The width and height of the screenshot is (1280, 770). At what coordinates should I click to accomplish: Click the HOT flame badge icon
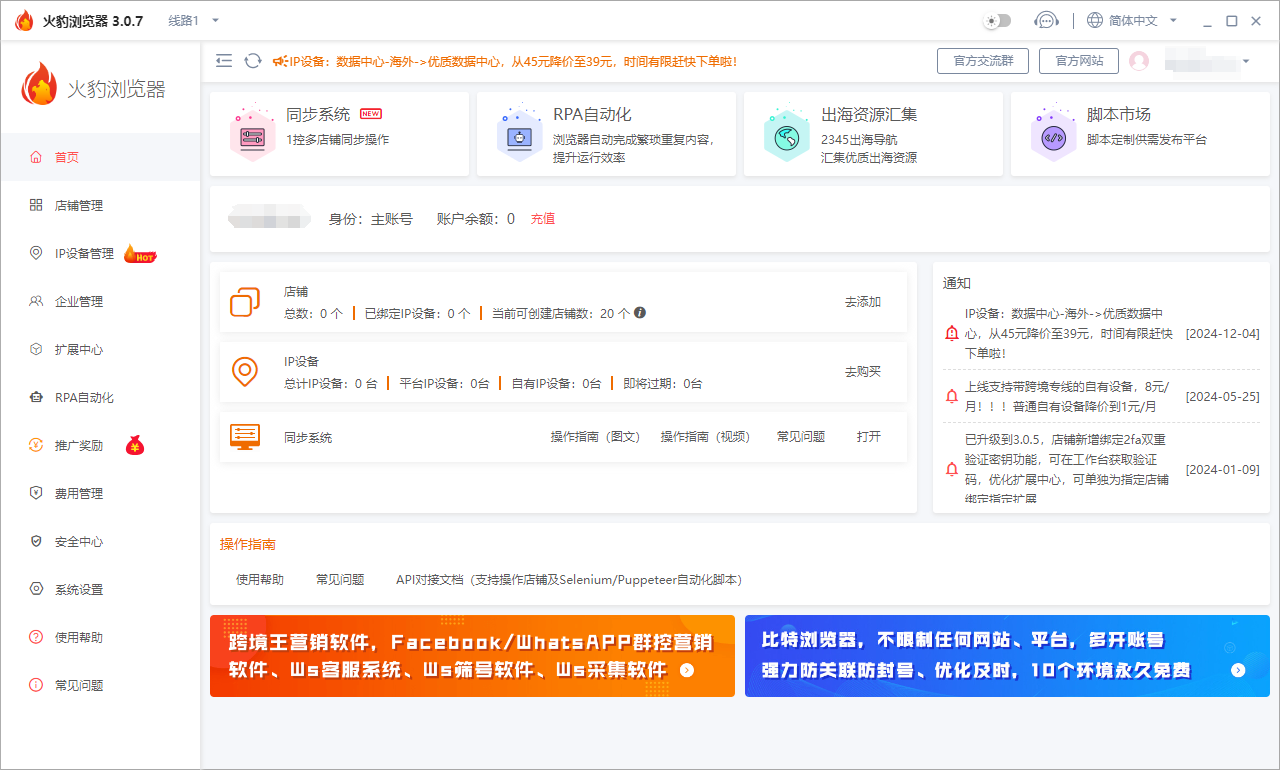coord(140,254)
